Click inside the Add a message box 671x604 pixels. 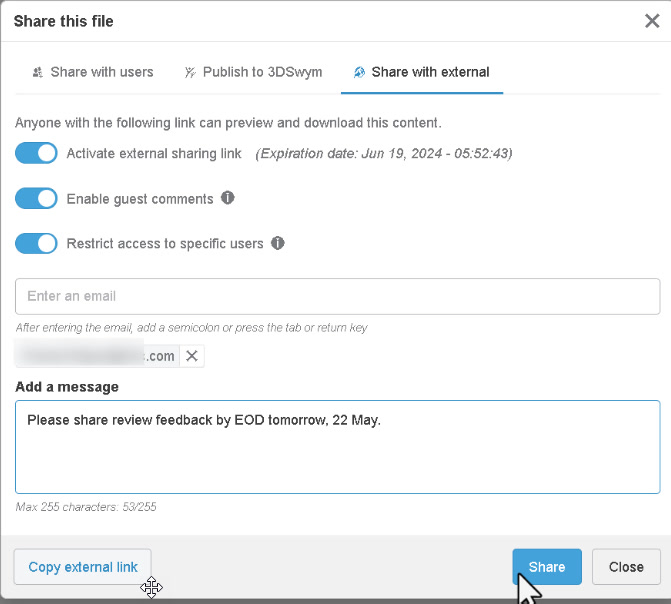coord(337,455)
